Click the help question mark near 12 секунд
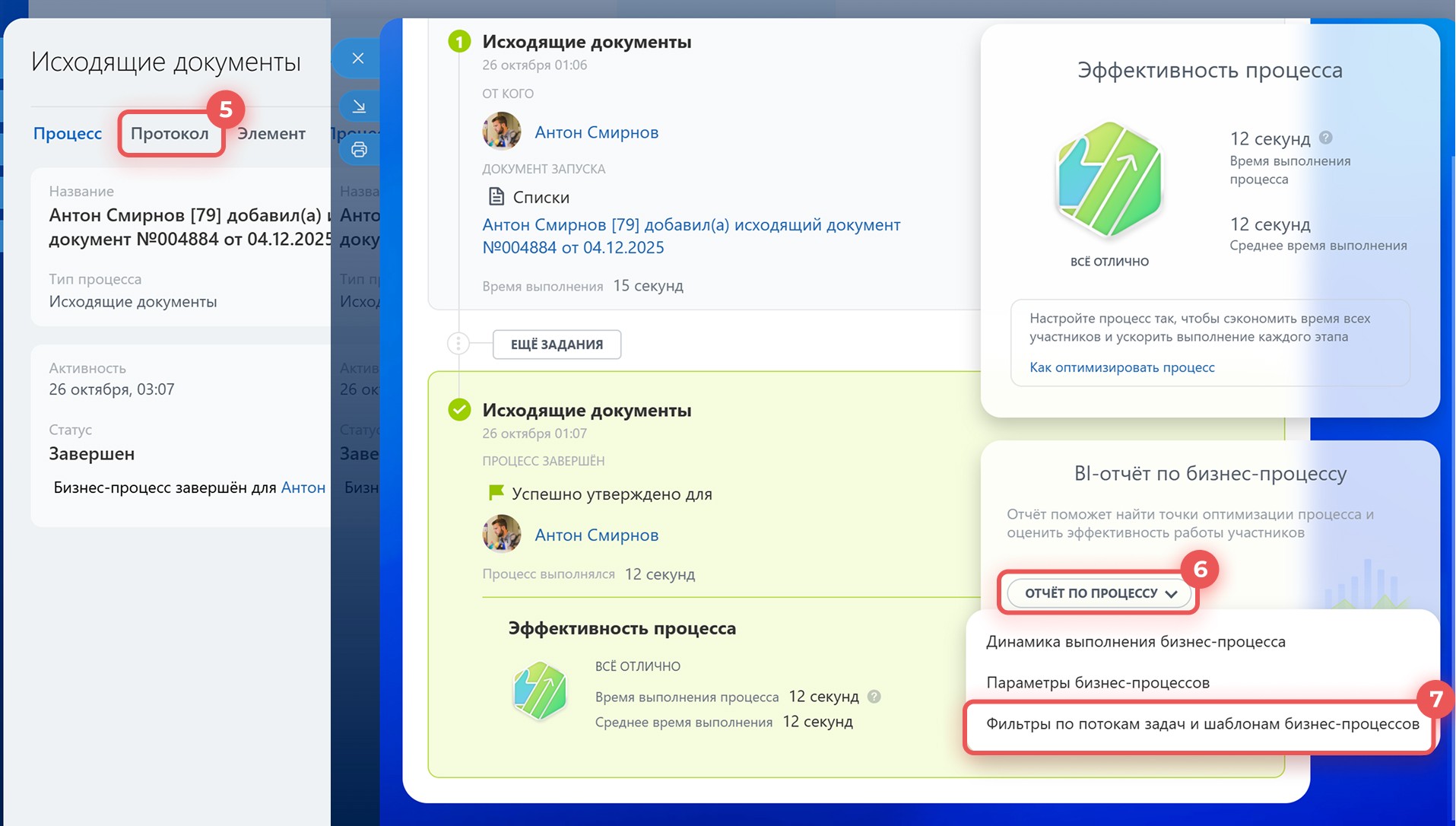1456x826 pixels. 1325,138
